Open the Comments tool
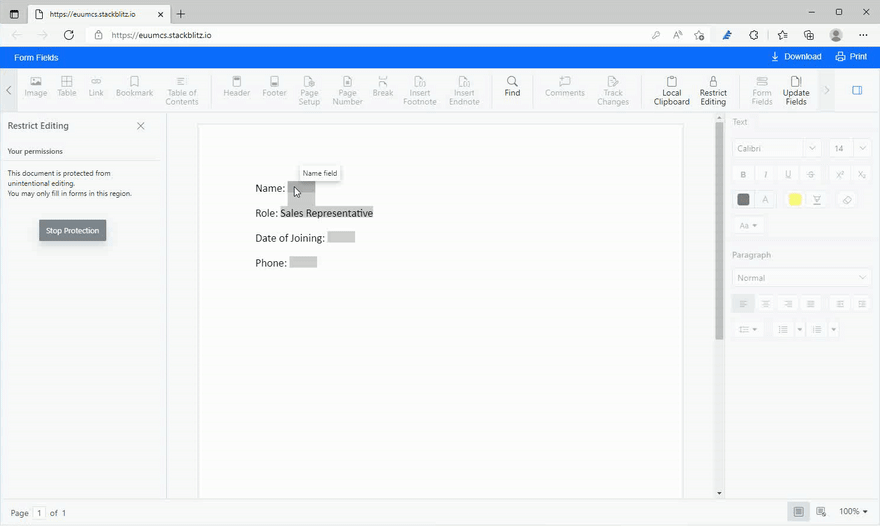The width and height of the screenshot is (880, 526). [565, 87]
